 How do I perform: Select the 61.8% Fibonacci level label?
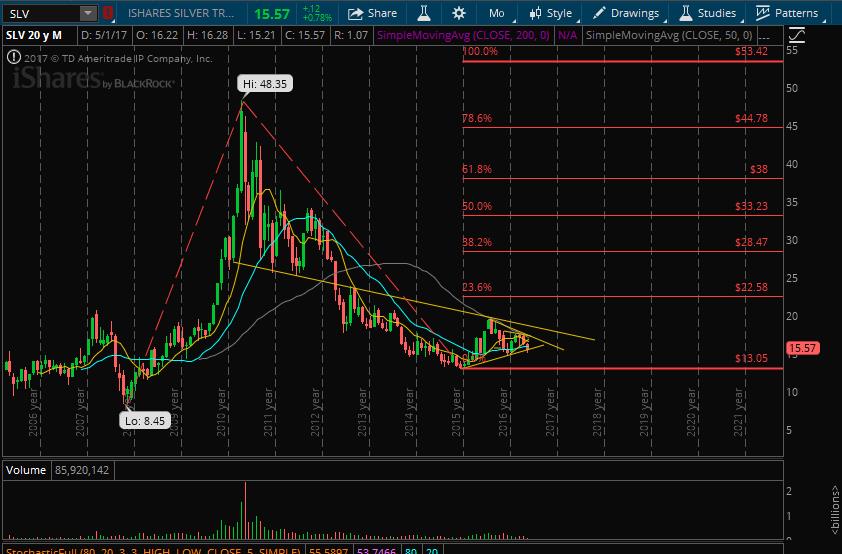tap(477, 169)
